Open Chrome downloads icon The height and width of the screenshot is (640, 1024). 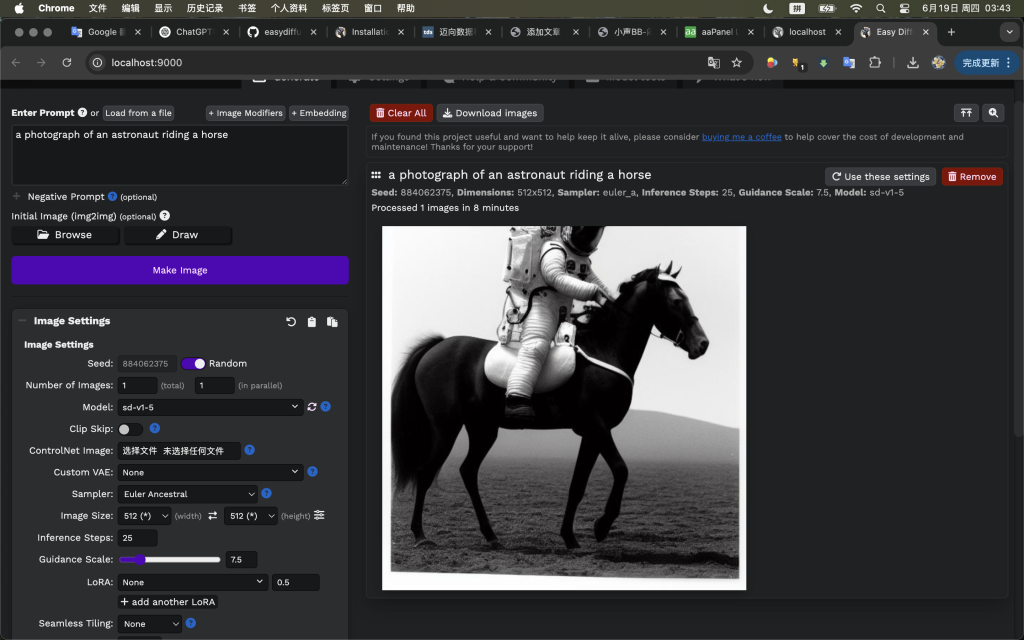[913, 63]
